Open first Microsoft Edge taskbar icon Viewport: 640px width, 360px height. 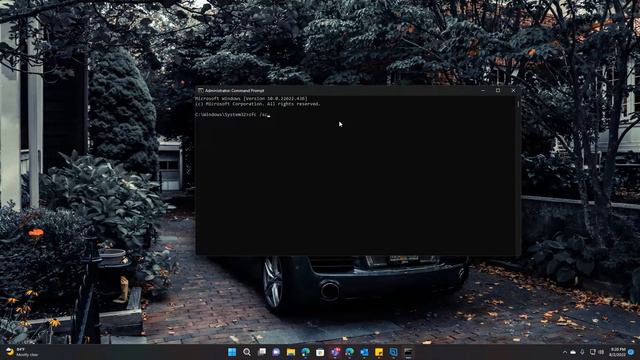[305, 352]
